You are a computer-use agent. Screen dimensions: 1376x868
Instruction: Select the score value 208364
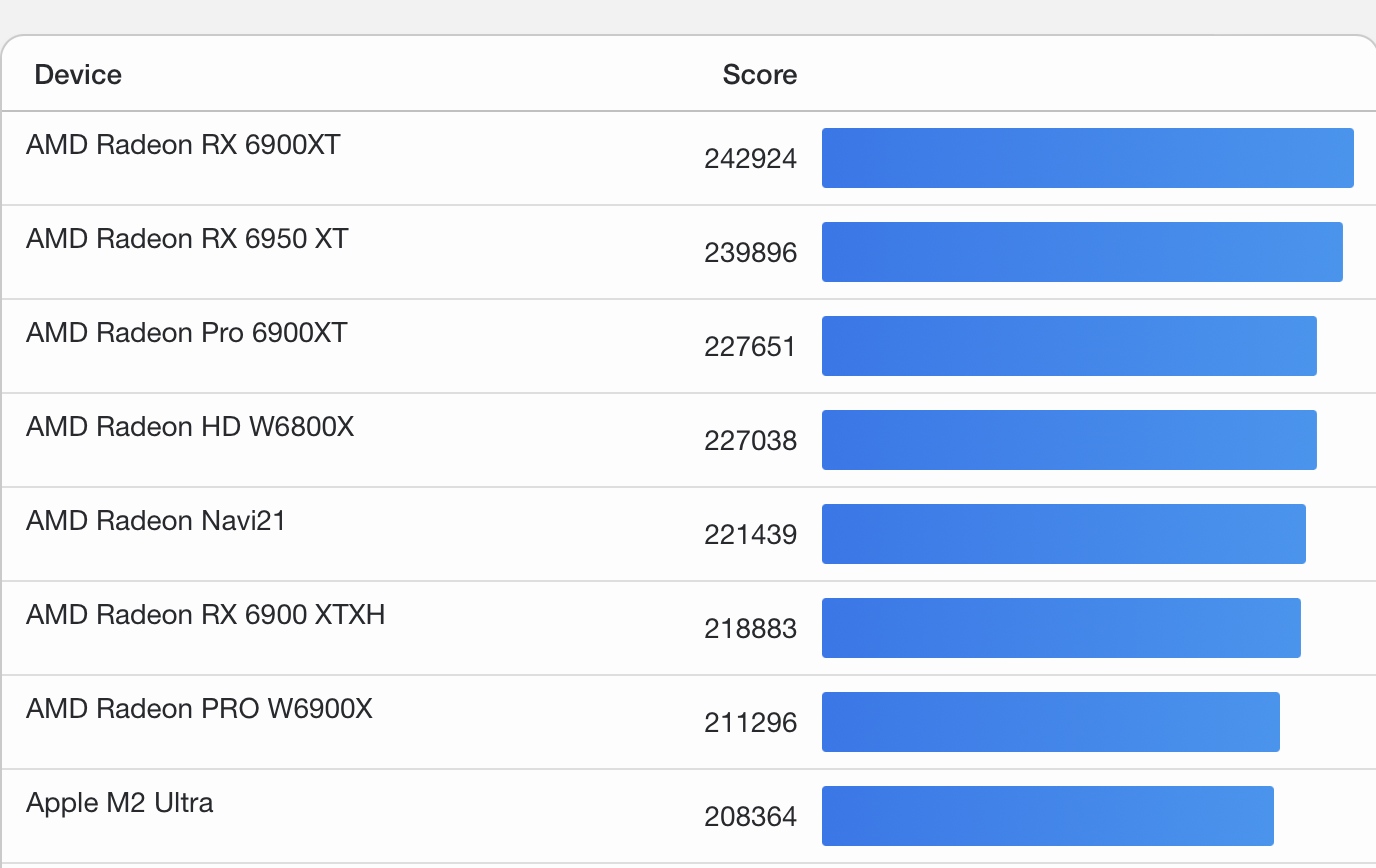coord(751,817)
